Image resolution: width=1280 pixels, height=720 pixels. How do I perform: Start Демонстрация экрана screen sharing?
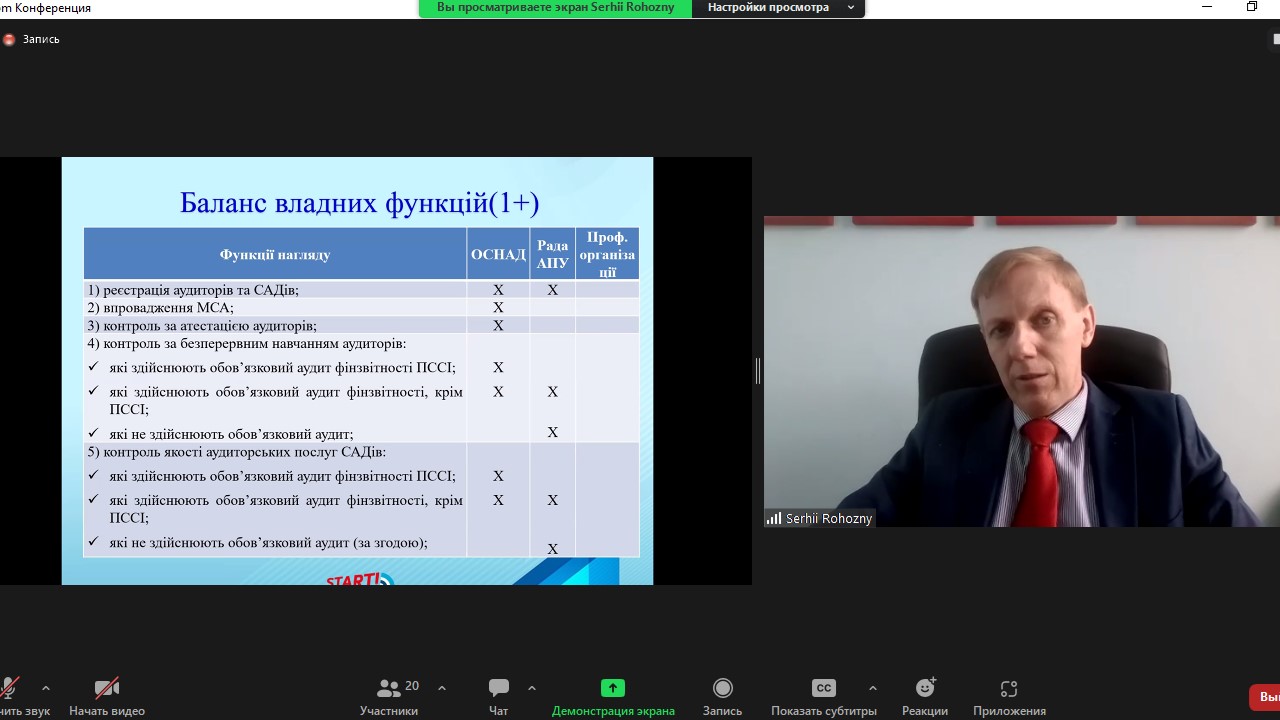tap(613, 696)
